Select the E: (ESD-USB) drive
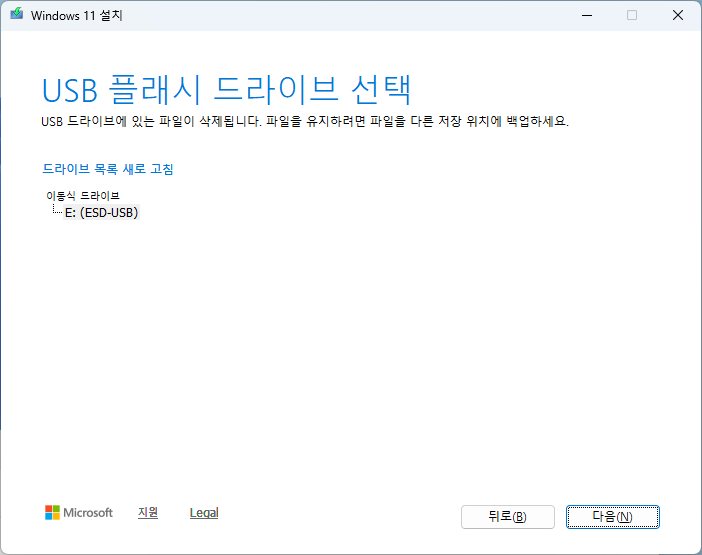The width and height of the screenshot is (702, 555). [102, 212]
